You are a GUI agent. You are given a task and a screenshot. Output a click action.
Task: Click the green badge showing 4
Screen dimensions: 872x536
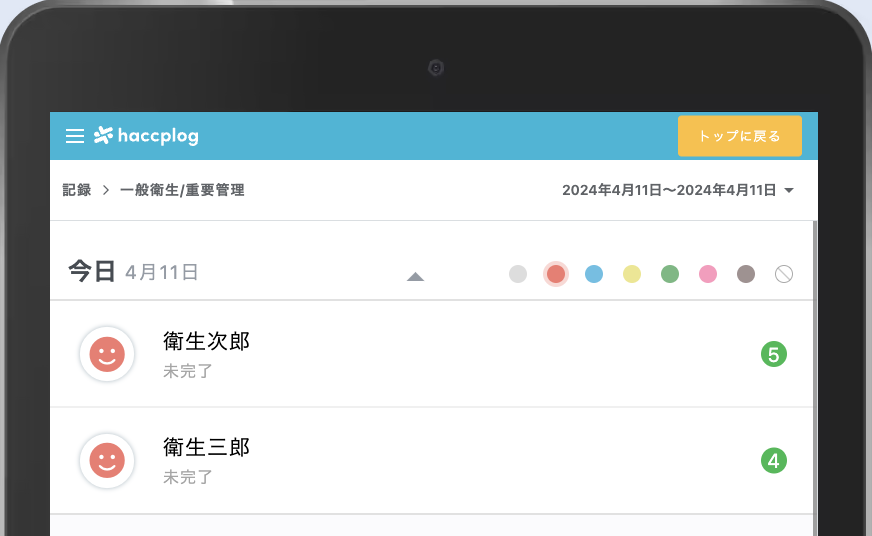773,461
